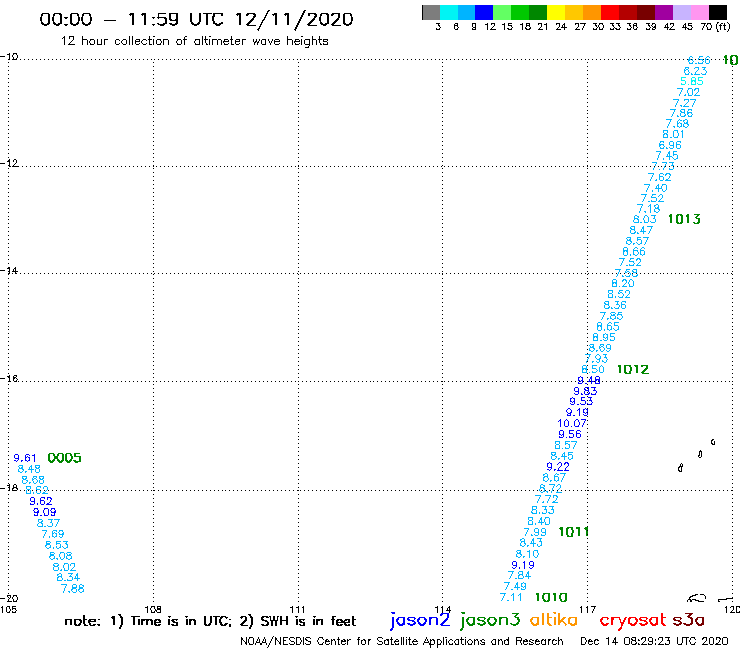Image resolution: width=740 pixels, height=650 pixels.
Task: Click the wave height value 7.49
Action: [515, 586]
